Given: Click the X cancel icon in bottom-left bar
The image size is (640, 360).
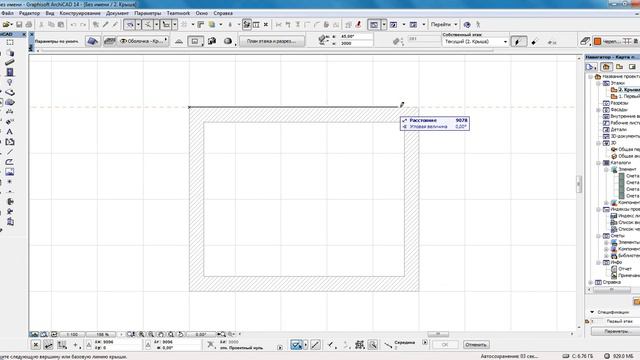Looking at the screenshot, I should (x=36, y=345).
